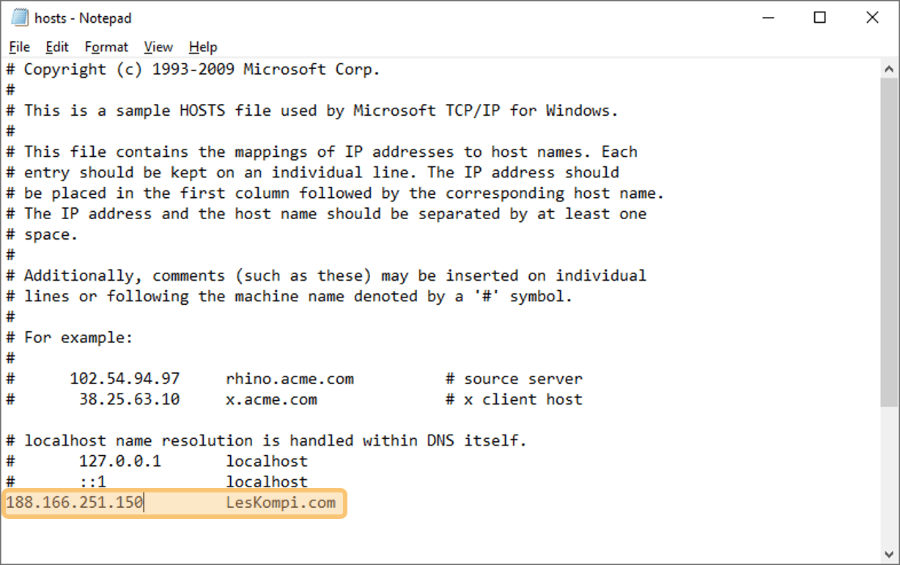Click on the x.acme.com example entry

[x=271, y=400]
